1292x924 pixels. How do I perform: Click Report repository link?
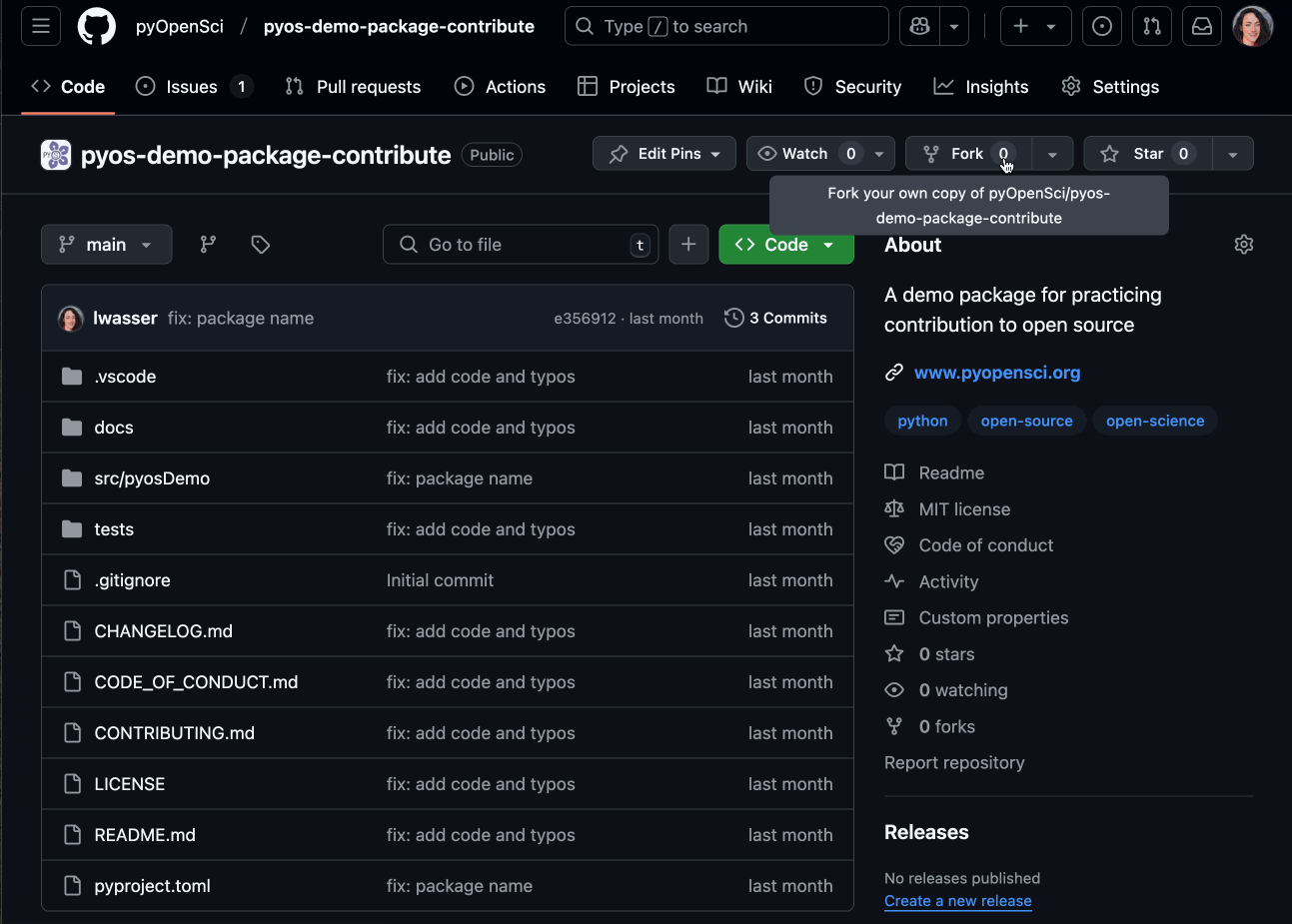(x=954, y=762)
